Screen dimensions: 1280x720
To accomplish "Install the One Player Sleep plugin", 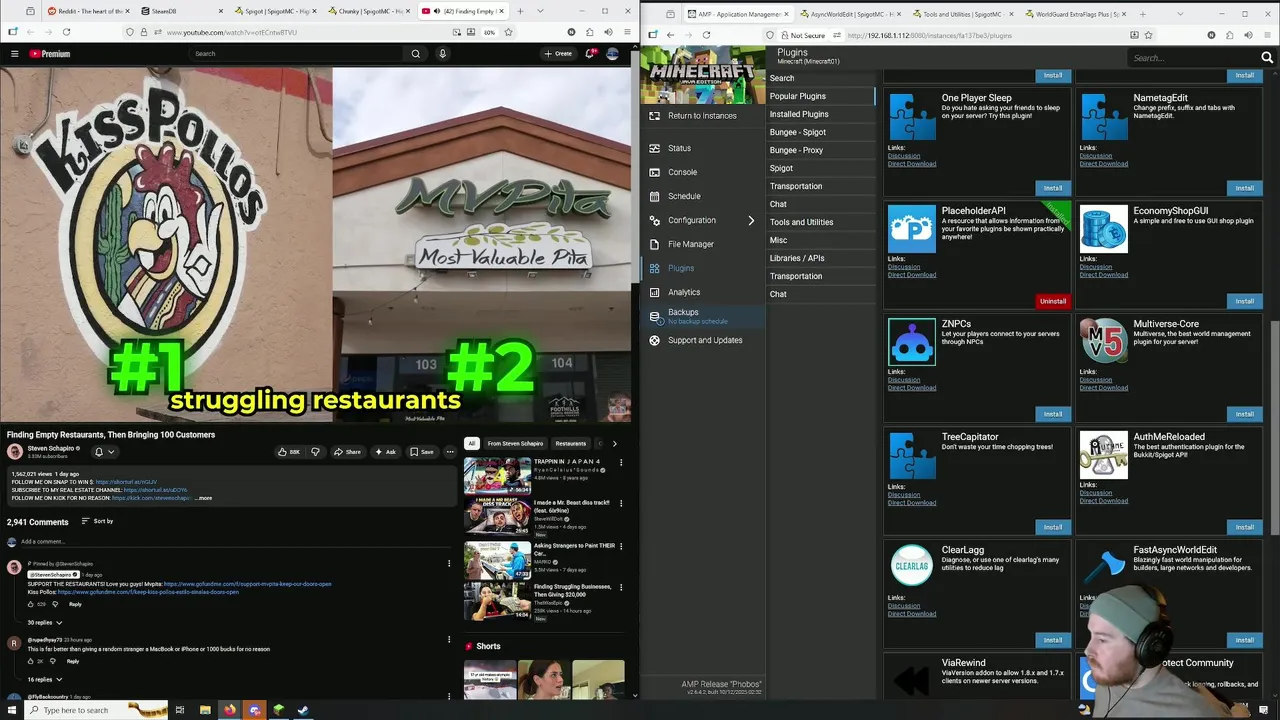I will (1053, 188).
